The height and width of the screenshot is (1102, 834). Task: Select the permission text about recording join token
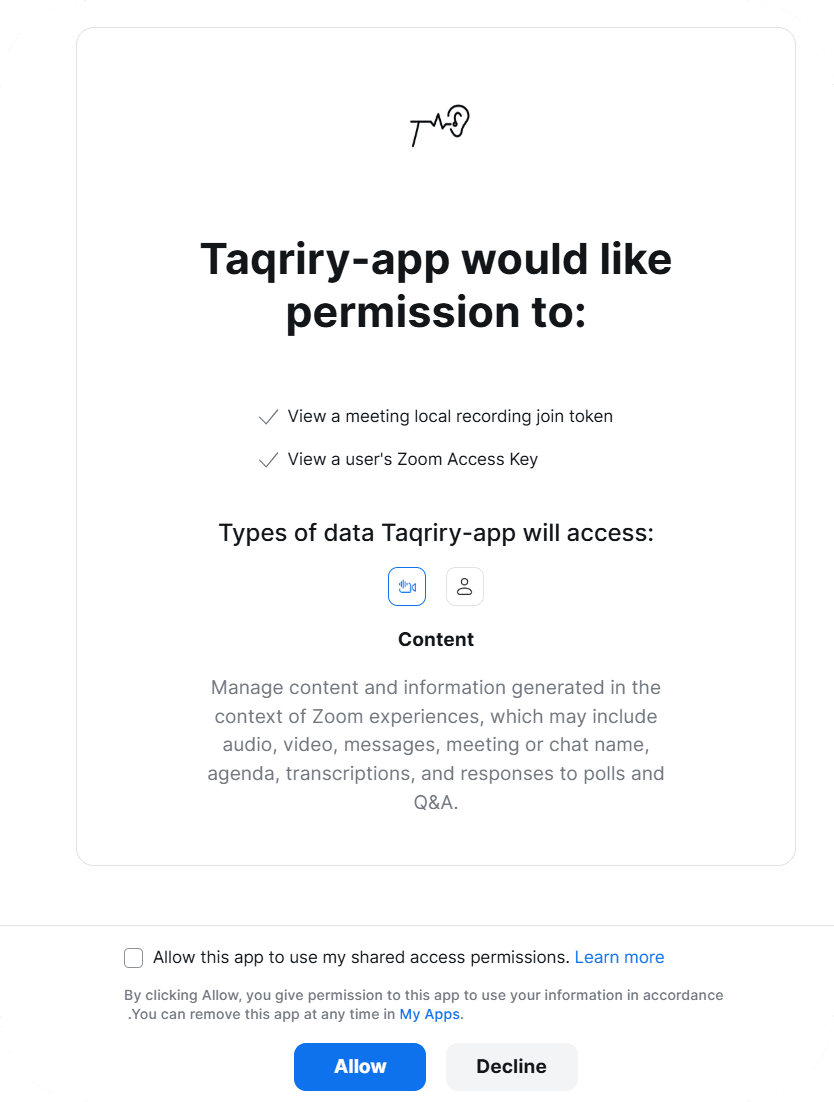(x=449, y=416)
